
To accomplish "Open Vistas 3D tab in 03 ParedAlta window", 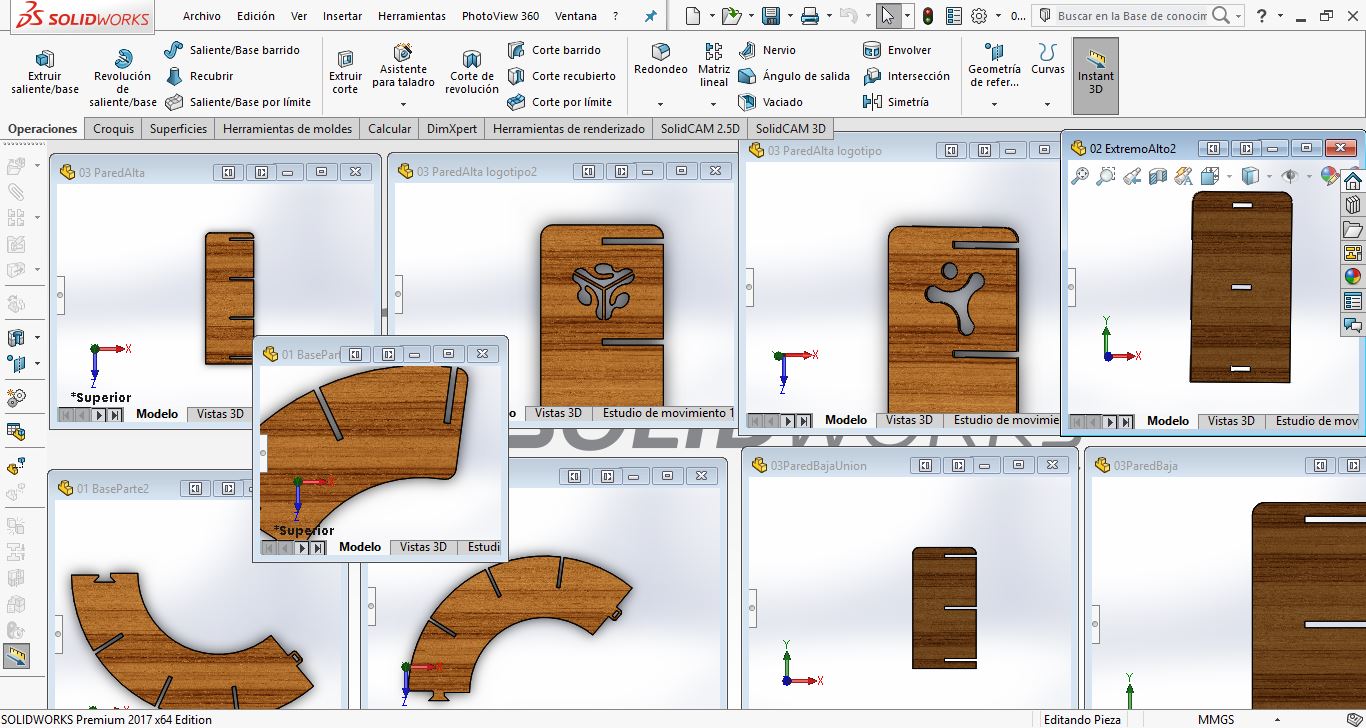I will pyautogui.click(x=220, y=414).
